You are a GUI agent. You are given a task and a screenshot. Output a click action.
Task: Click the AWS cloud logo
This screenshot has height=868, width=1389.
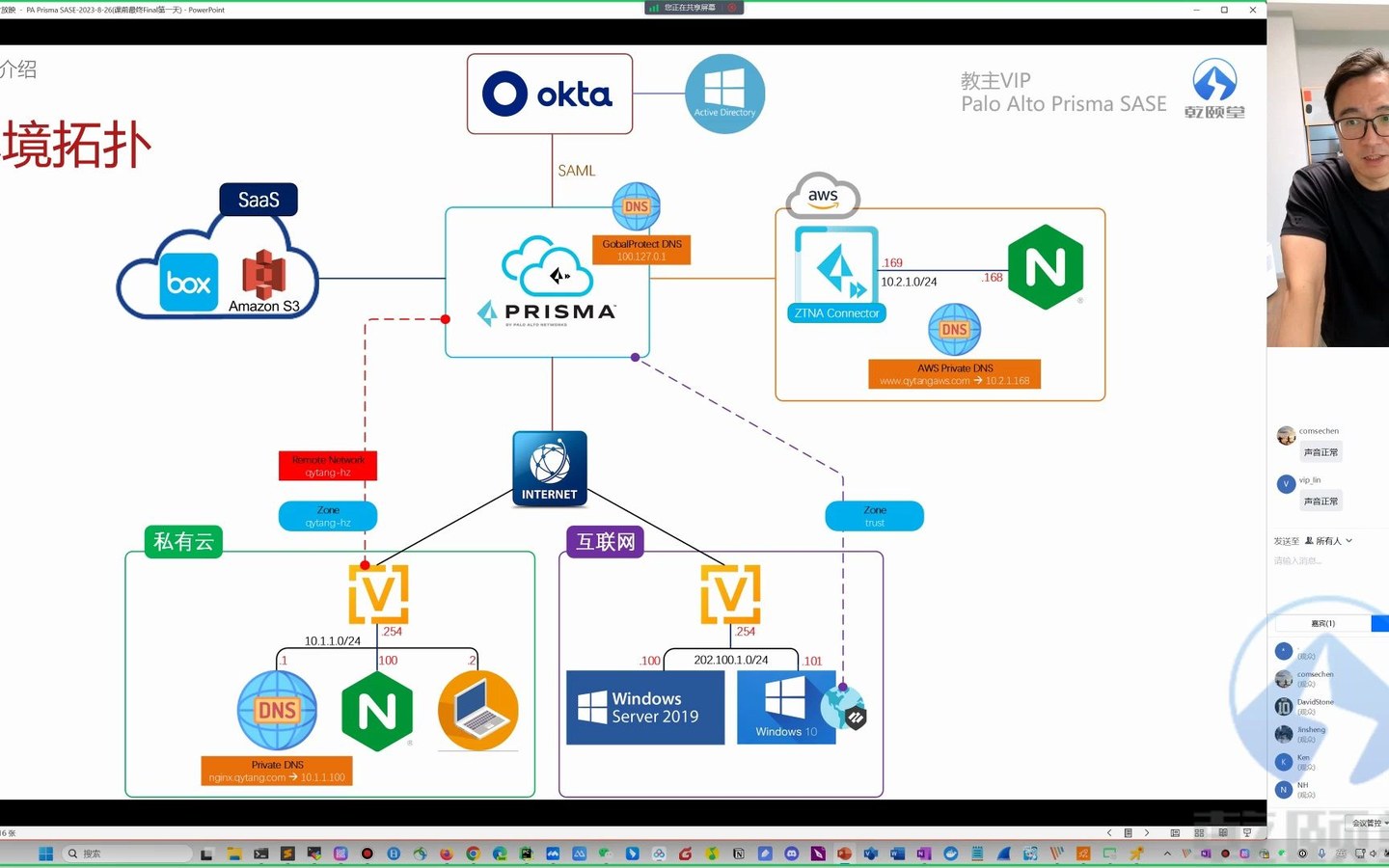[x=823, y=196]
